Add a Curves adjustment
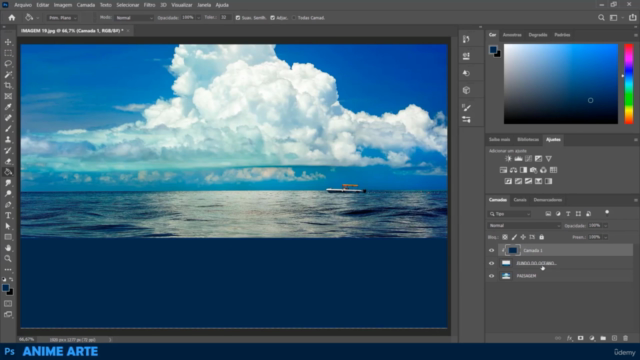The image size is (640, 360). point(529,158)
